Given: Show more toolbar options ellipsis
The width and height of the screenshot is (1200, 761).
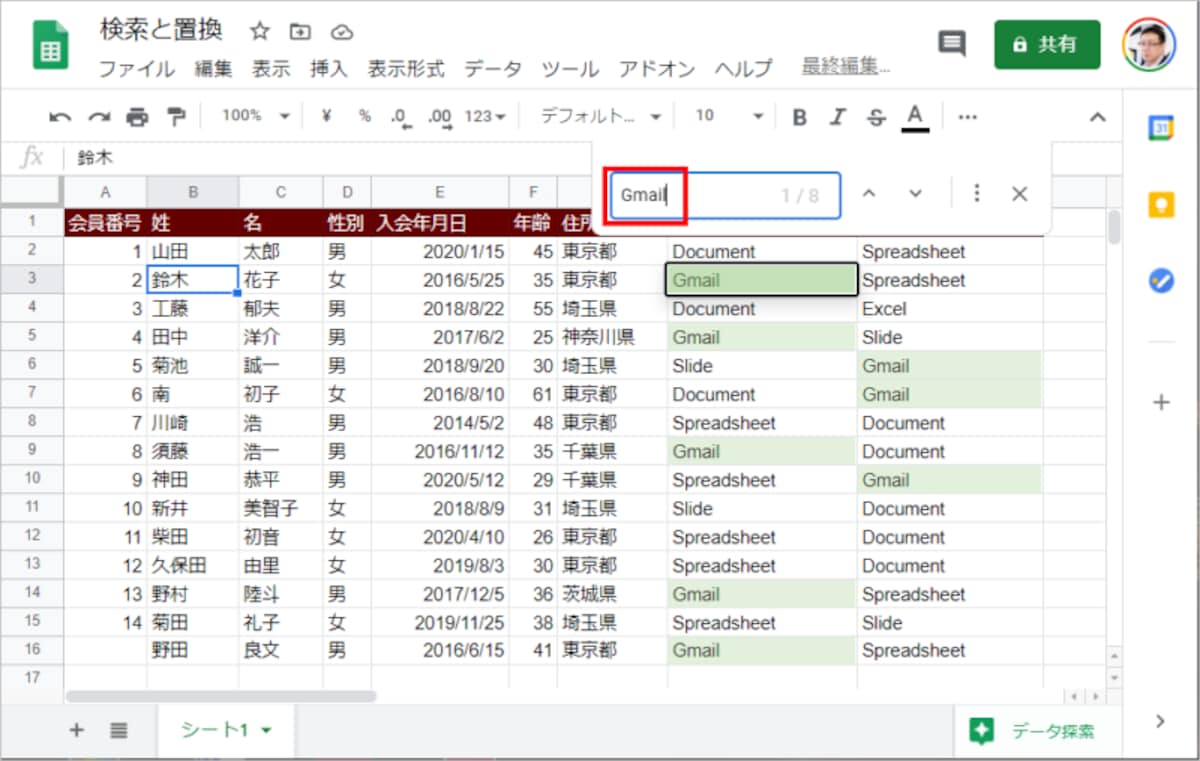Looking at the screenshot, I should [967, 117].
